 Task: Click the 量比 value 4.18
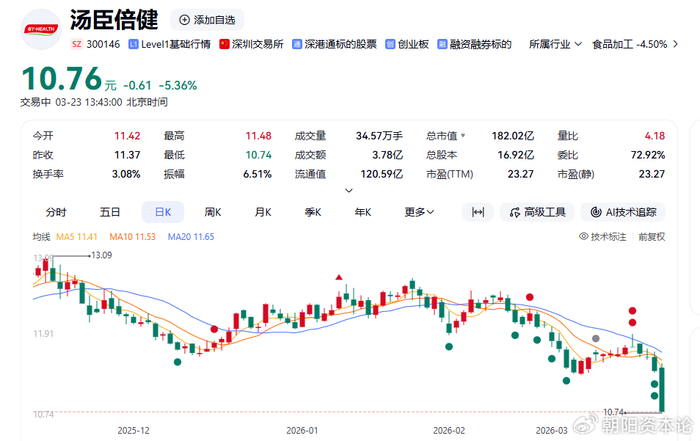[655, 136]
